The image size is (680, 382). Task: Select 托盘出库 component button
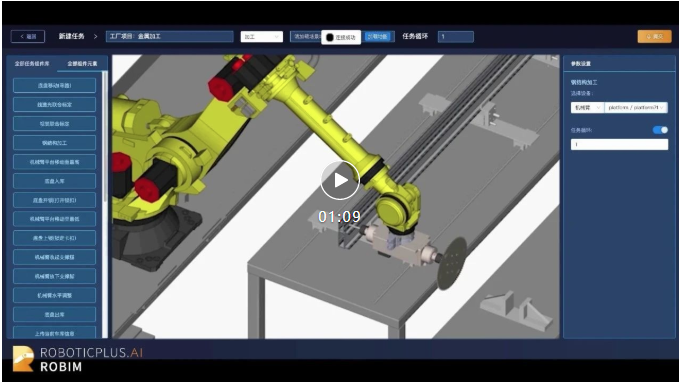click(x=54, y=314)
